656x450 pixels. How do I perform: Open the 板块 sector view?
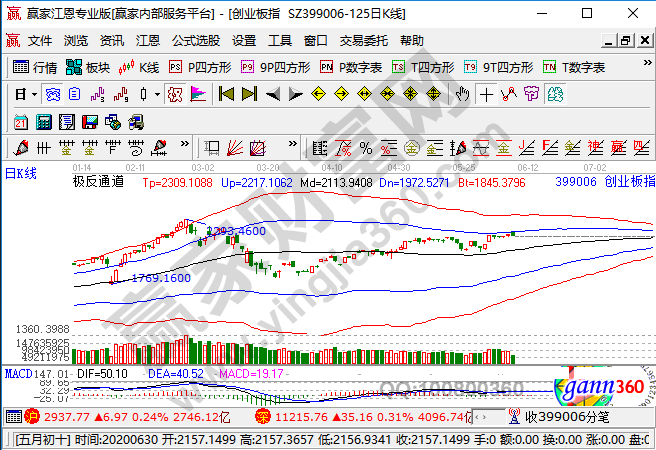87,67
